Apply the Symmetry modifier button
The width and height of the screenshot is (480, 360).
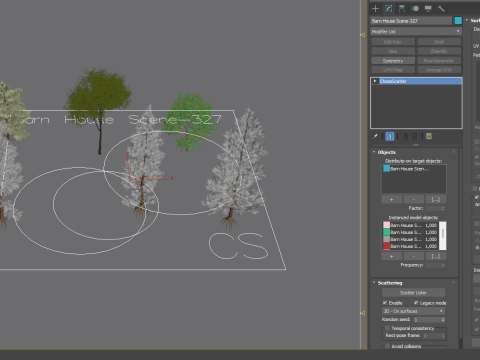pyautogui.click(x=393, y=61)
